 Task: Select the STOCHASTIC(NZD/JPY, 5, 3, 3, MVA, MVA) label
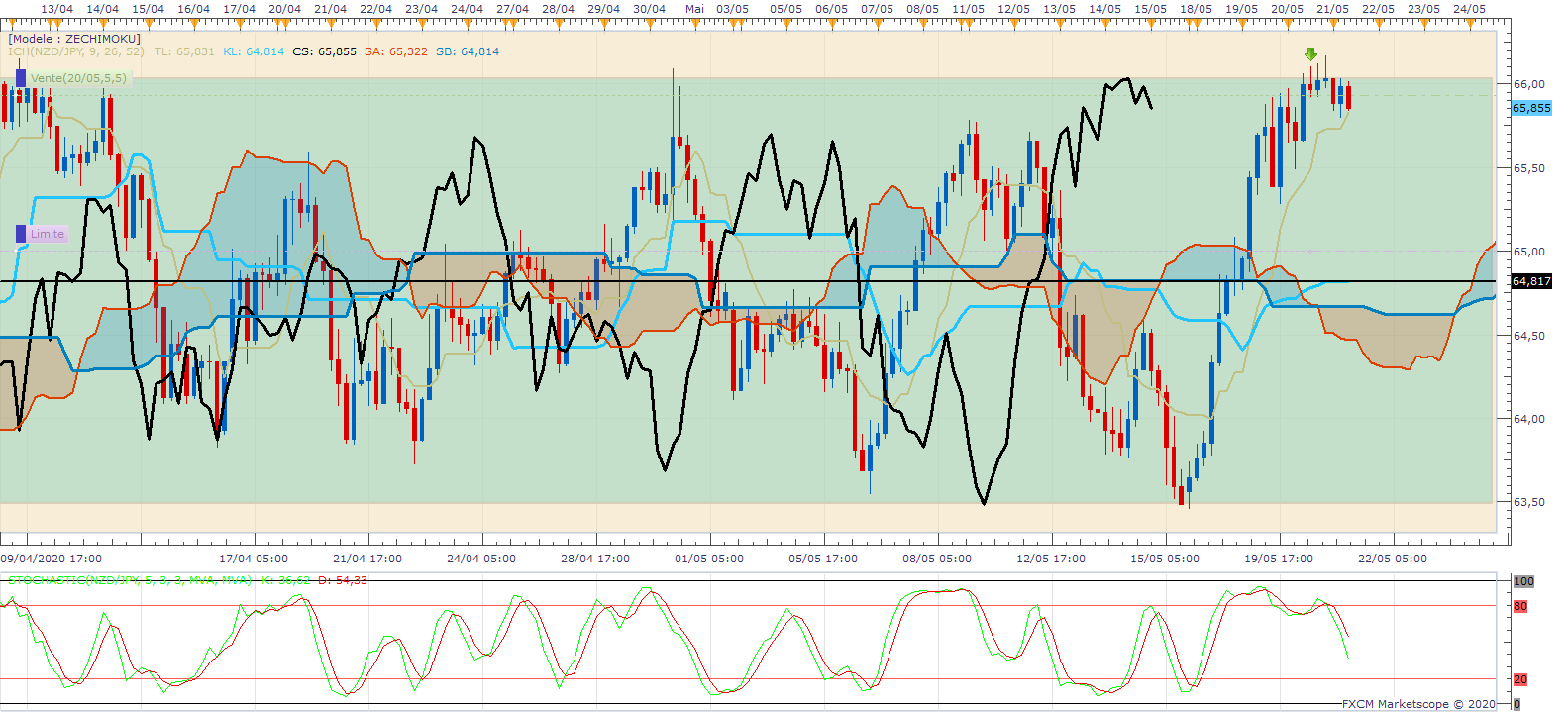coord(130,580)
